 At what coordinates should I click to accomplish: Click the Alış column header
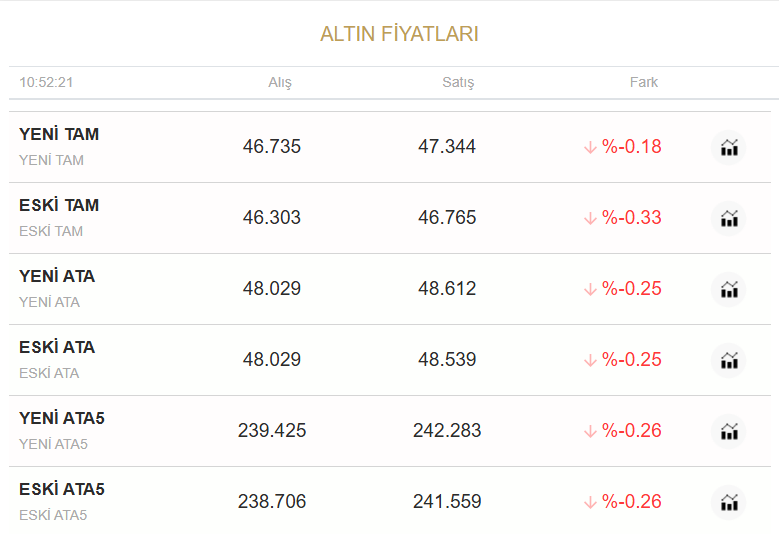tap(280, 82)
